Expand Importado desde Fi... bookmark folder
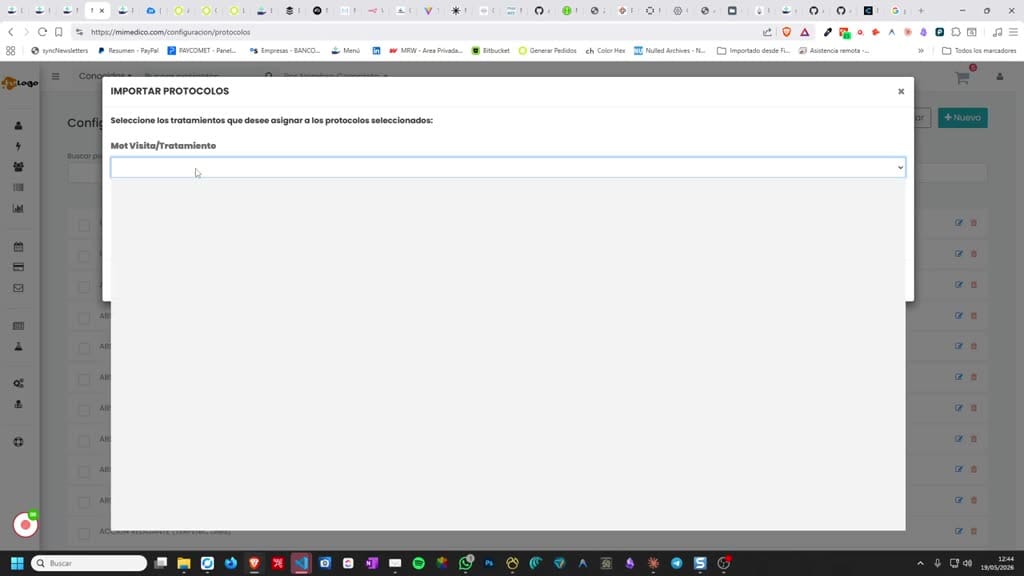 [x=754, y=50]
